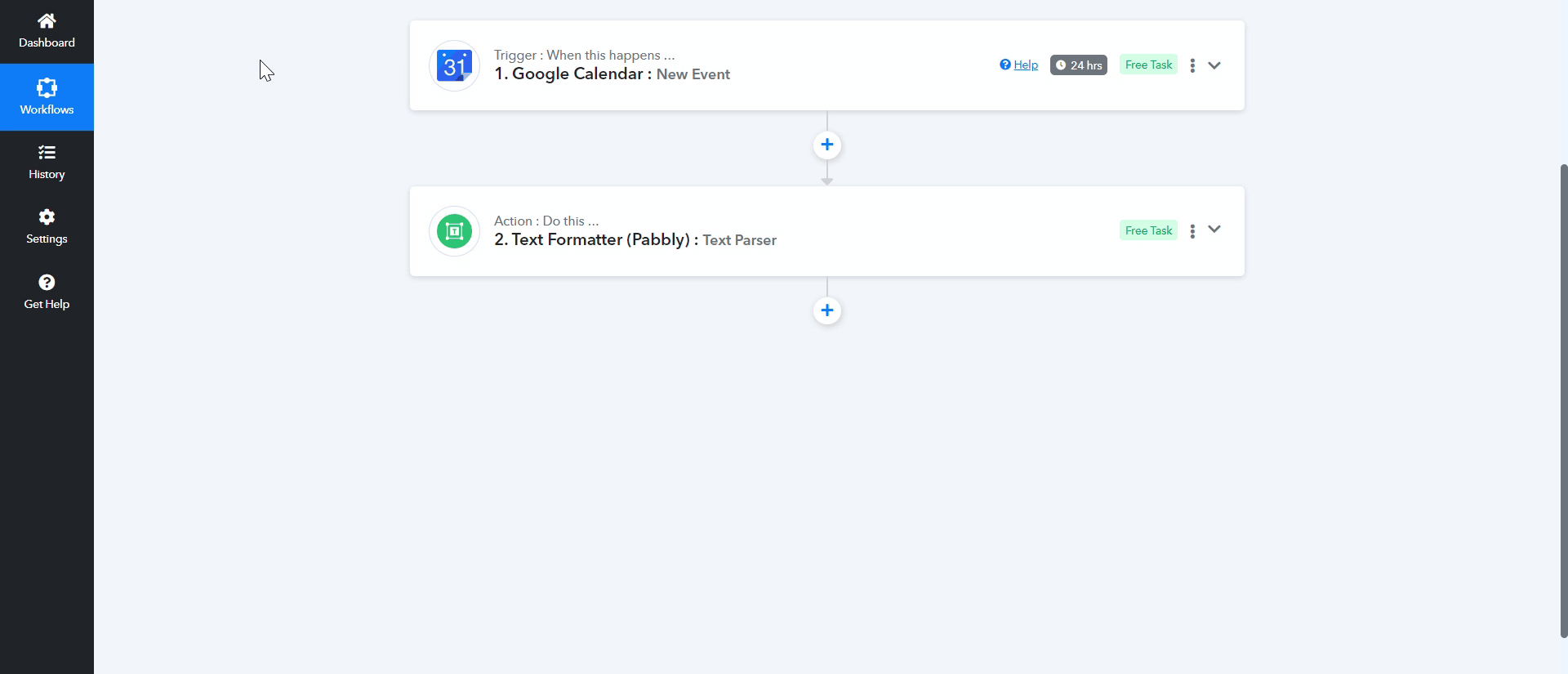1568x674 pixels.
Task: Expand the Google Calendar trigger step
Action: pyautogui.click(x=1214, y=65)
